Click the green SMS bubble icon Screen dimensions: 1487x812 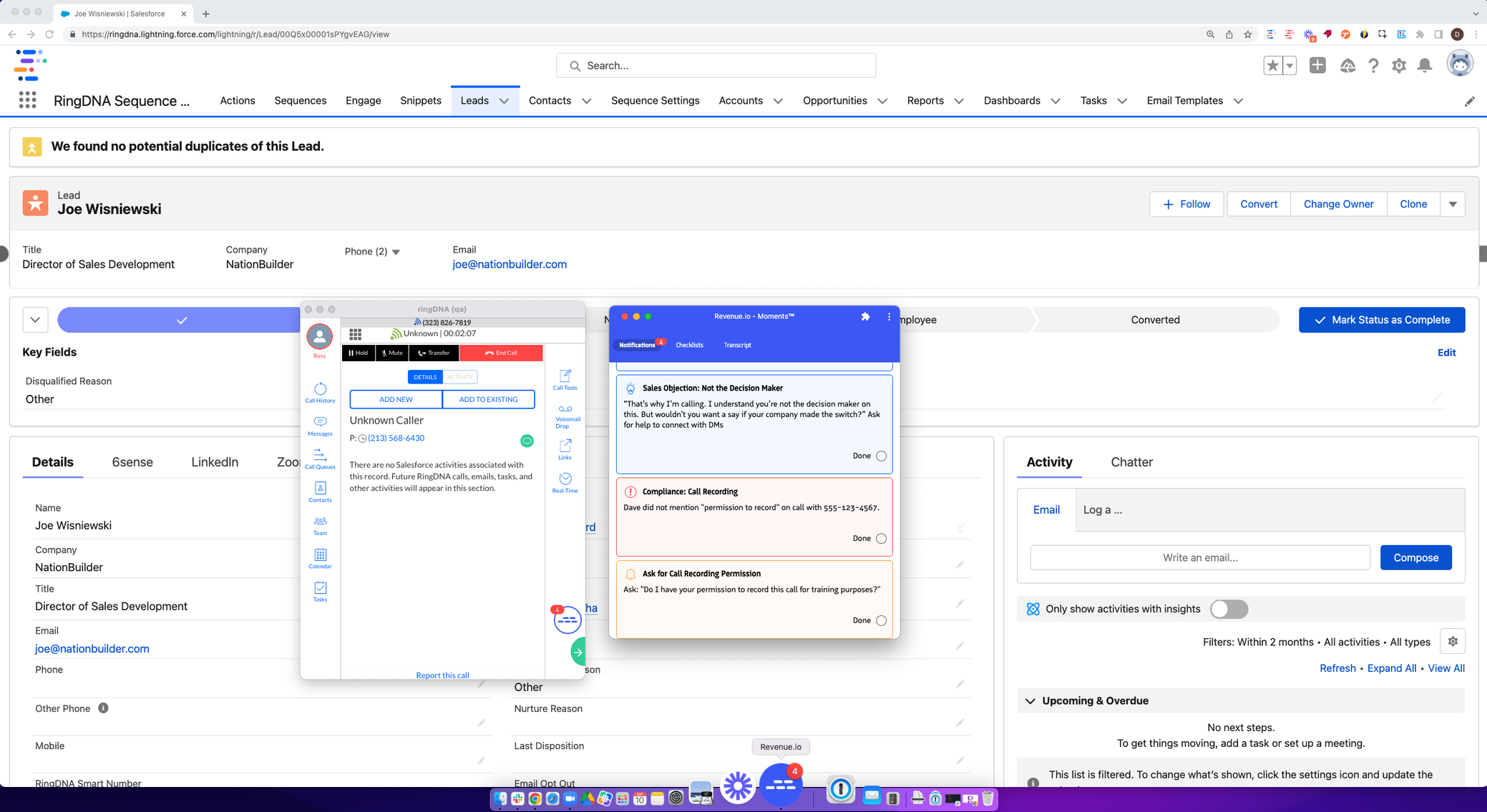pos(527,441)
